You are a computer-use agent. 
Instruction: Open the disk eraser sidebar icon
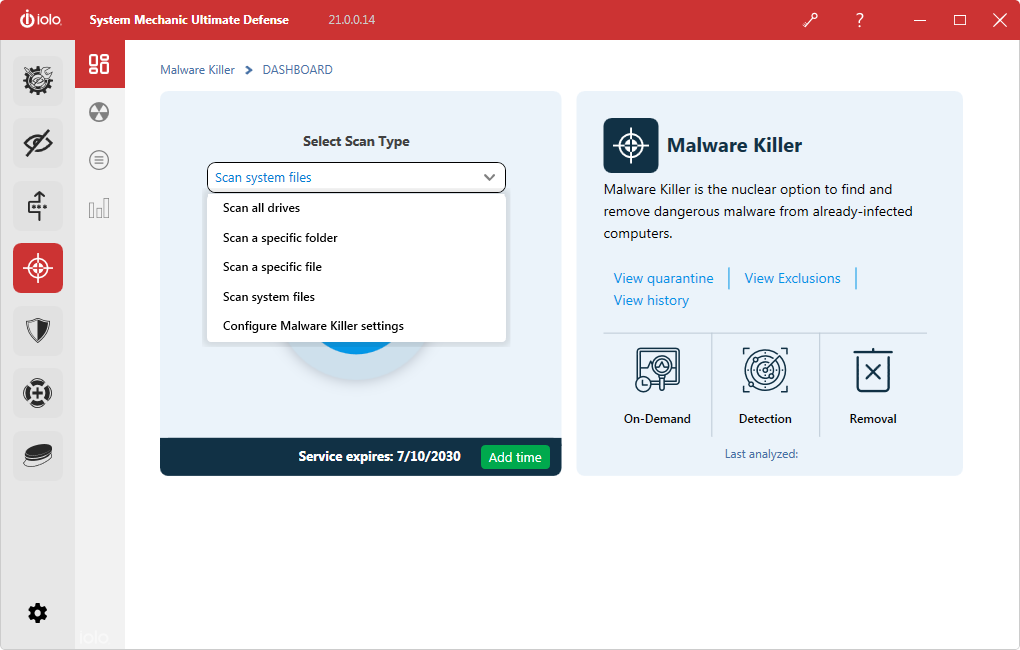point(38,455)
